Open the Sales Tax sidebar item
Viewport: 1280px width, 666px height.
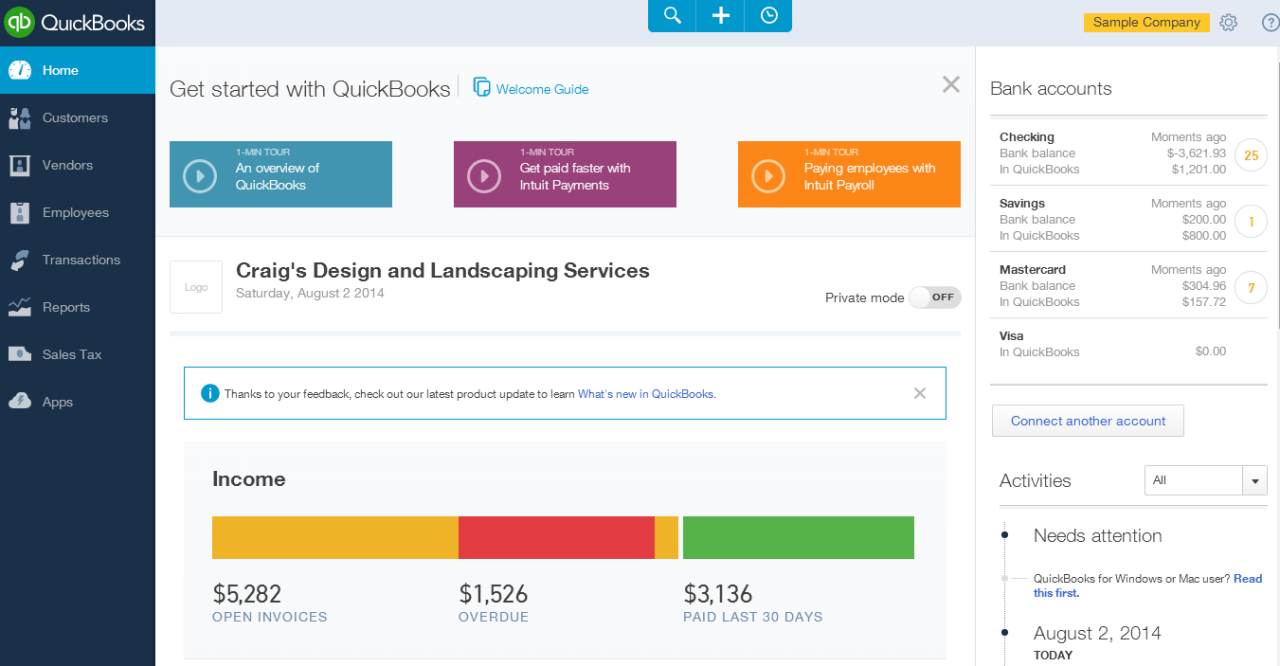[x=72, y=354]
